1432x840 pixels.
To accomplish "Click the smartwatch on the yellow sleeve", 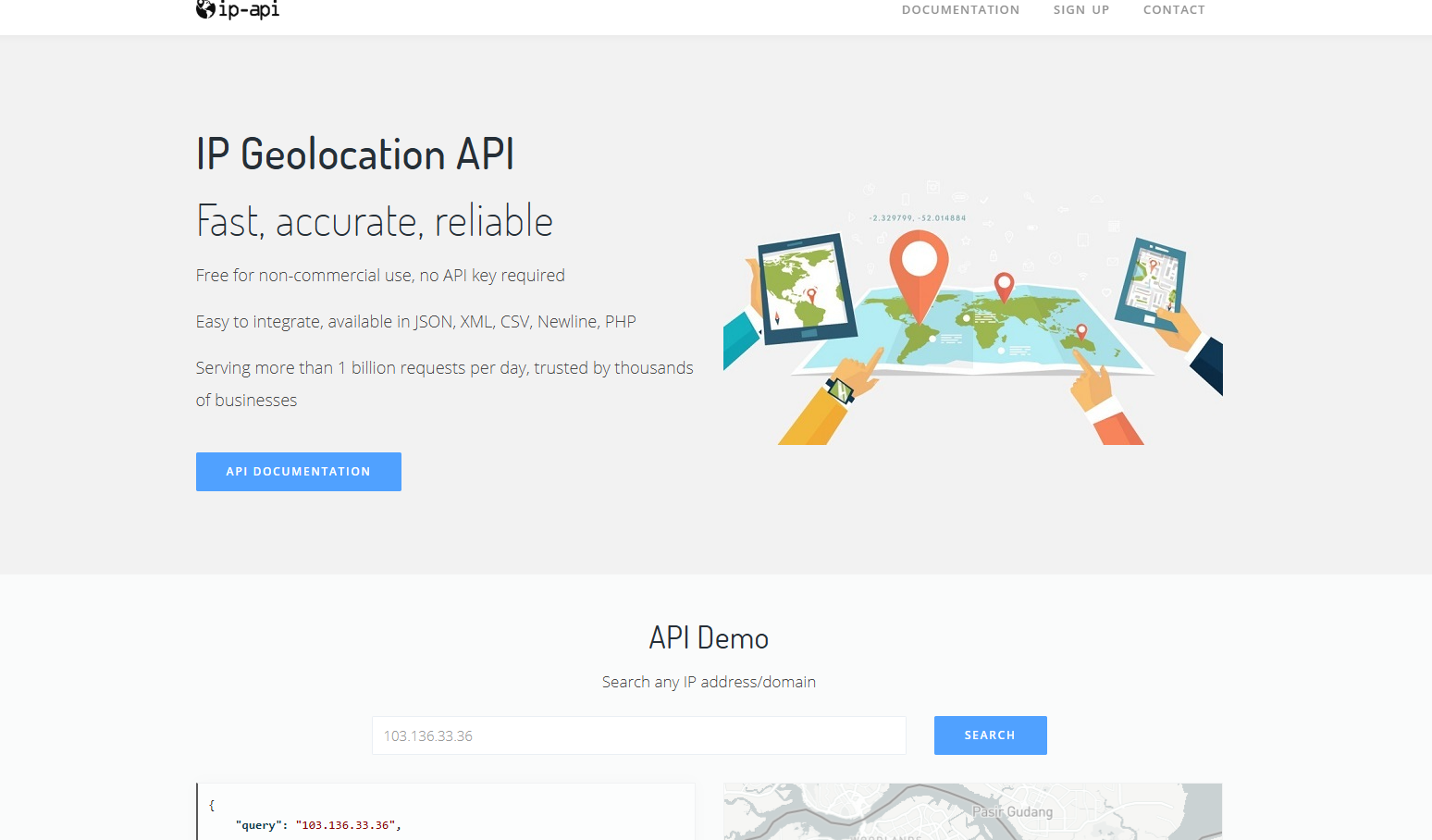I will click(840, 390).
